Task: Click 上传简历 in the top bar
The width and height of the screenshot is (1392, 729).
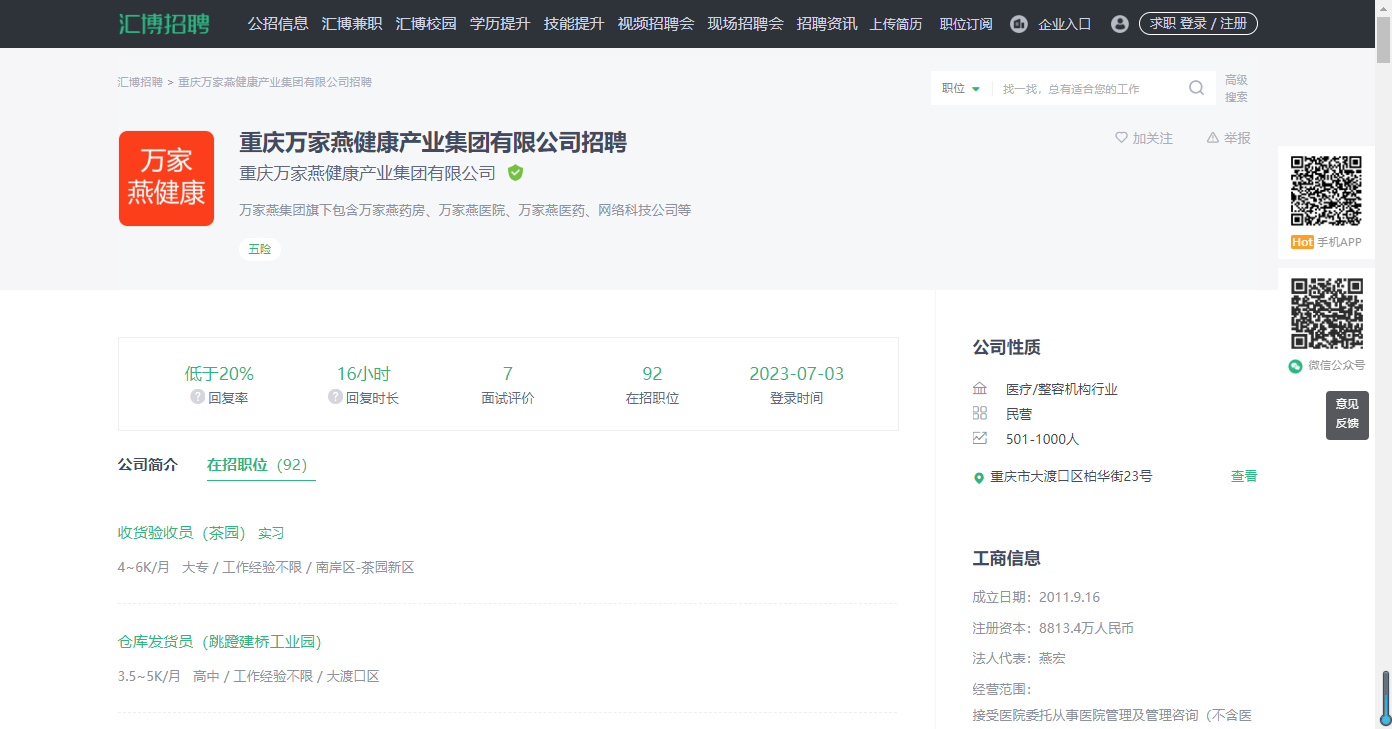Action: 896,24
